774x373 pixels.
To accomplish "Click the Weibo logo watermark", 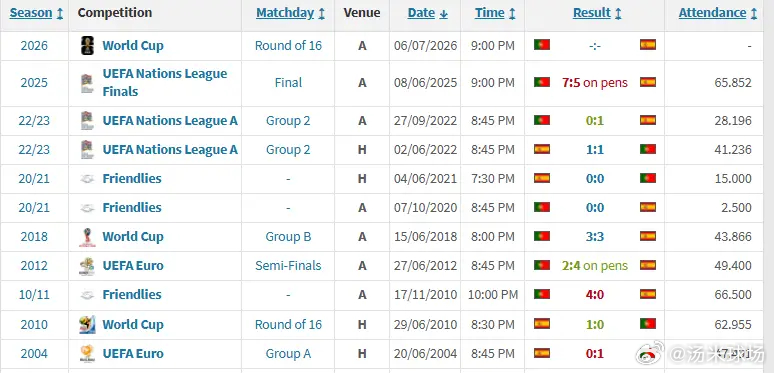I will tap(651, 354).
